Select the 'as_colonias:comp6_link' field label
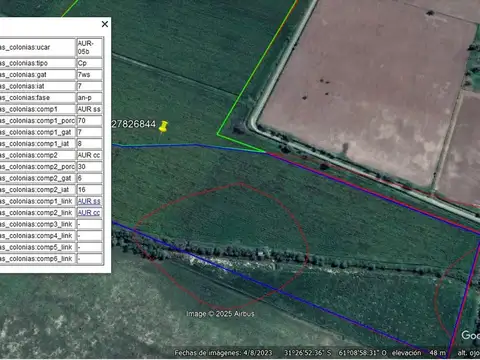The image size is (480, 360). click(36, 259)
